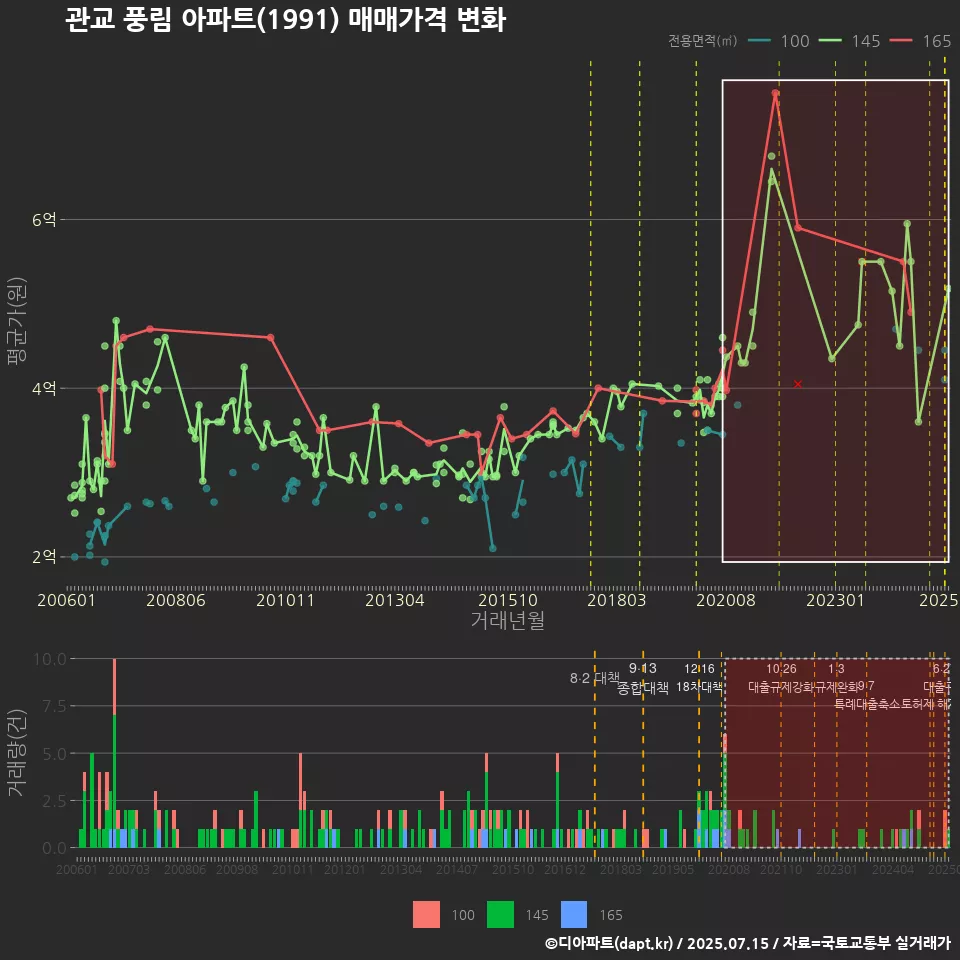Click the tallest volume bar reaching 10.0
This screenshot has width=960, height=960.
pos(114,753)
